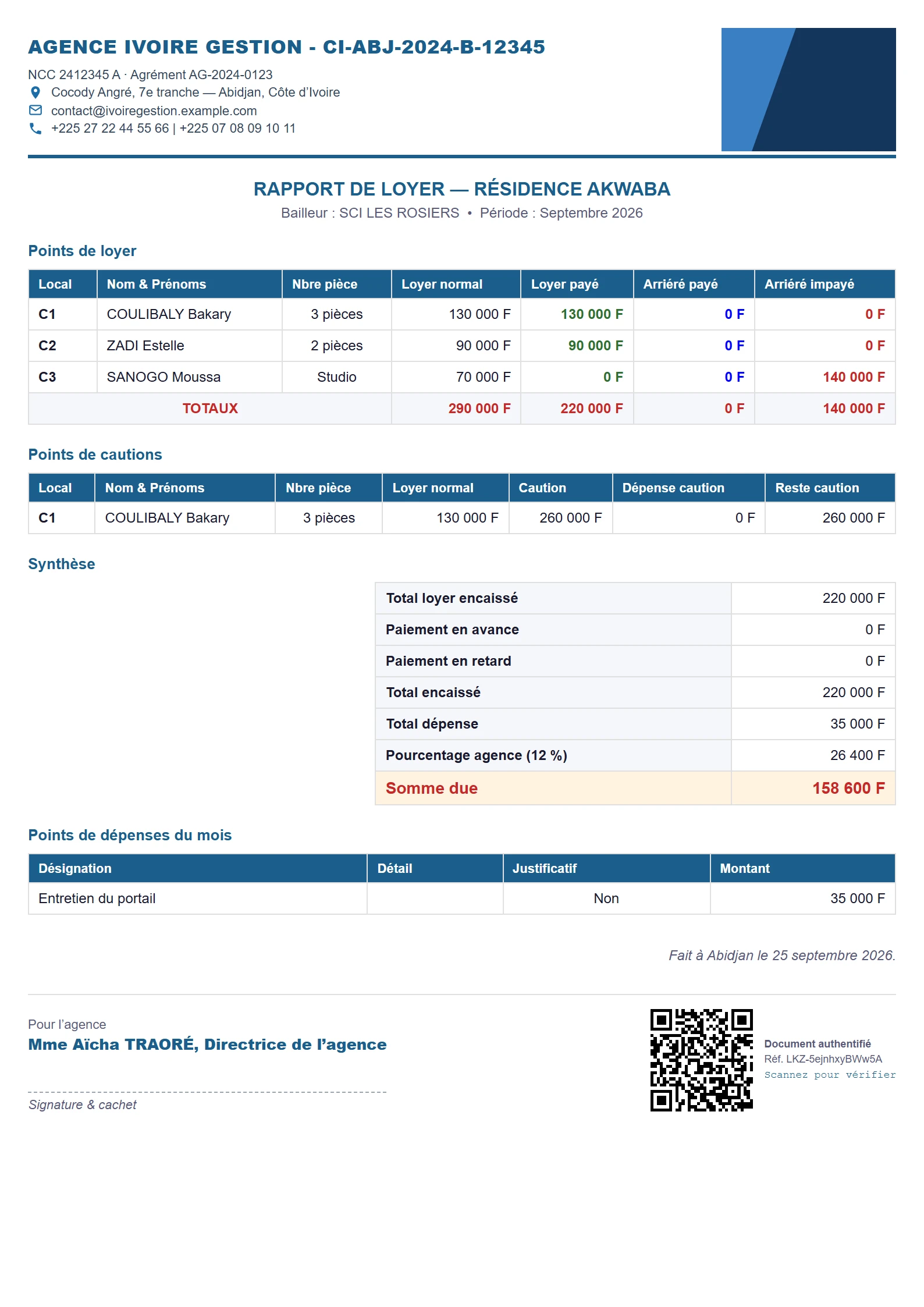Click 'RAPPORT DE LOYER — RÉSIDENCE AKWABA' title
Screen dimensions: 924x1307
pos(462,189)
